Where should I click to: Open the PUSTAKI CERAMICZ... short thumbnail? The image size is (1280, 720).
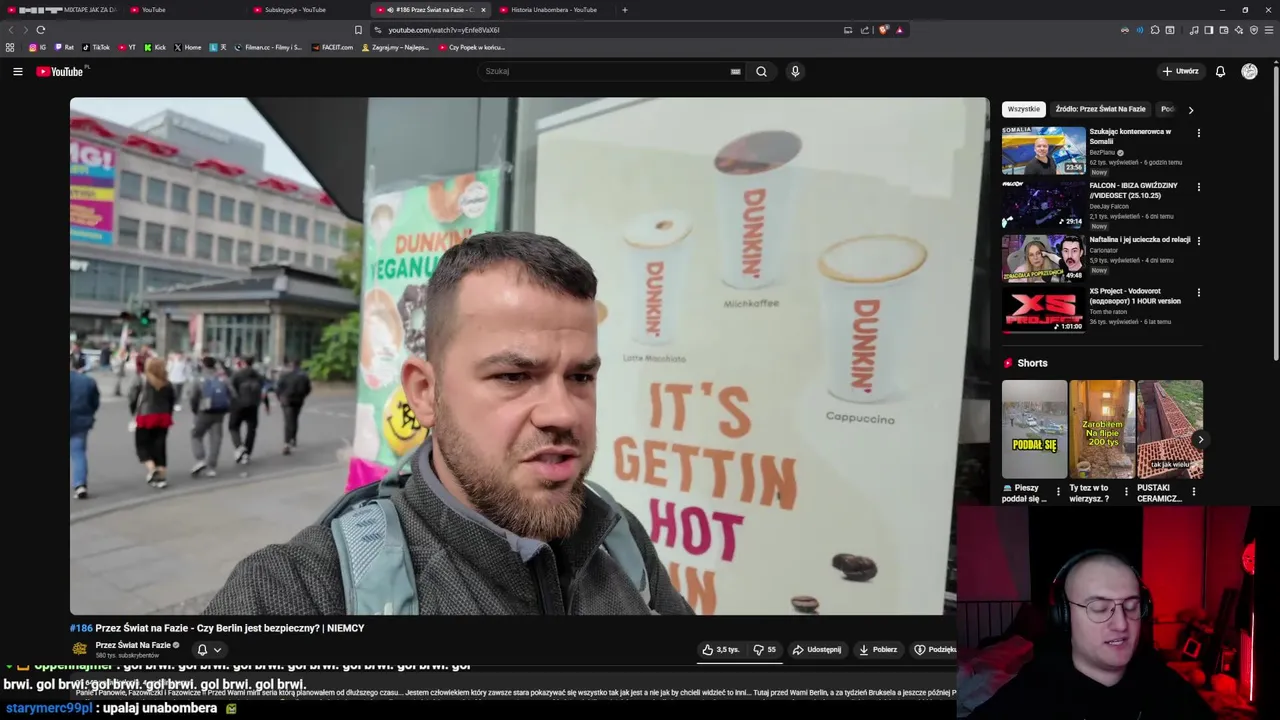click(x=1170, y=429)
